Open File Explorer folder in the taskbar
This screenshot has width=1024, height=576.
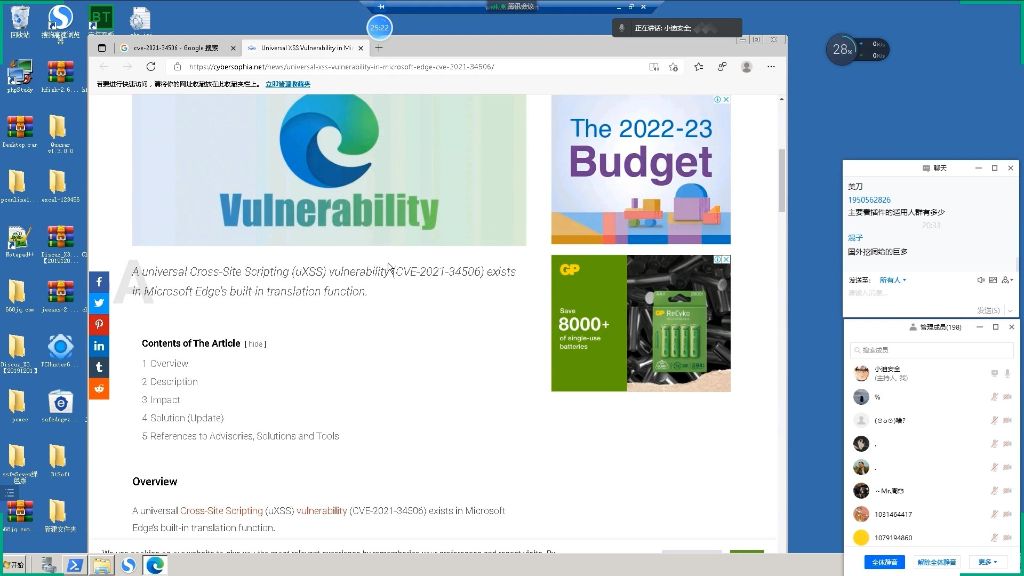coord(101,565)
